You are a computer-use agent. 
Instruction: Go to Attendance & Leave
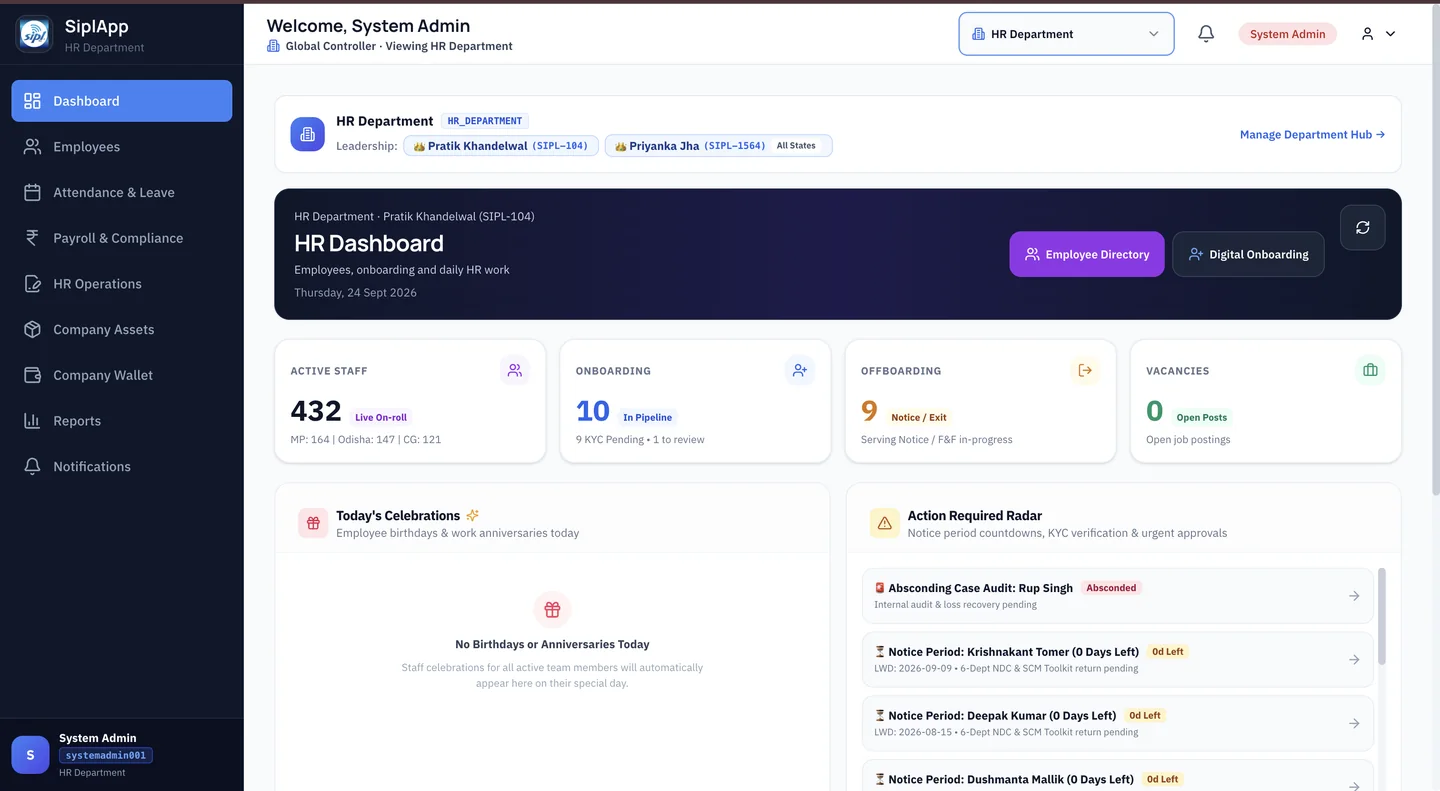122,192
